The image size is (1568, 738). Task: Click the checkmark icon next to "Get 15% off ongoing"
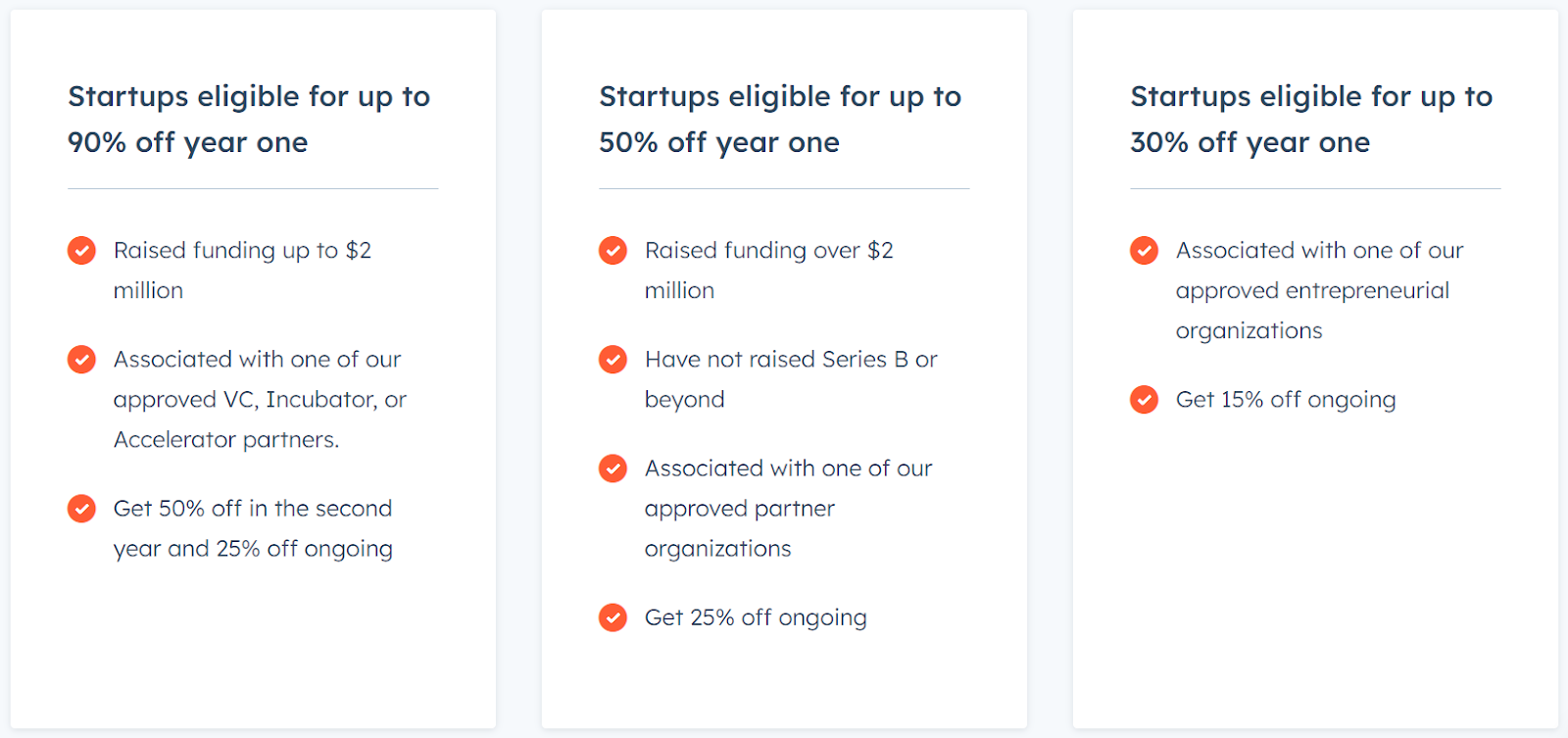[1144, 400]
